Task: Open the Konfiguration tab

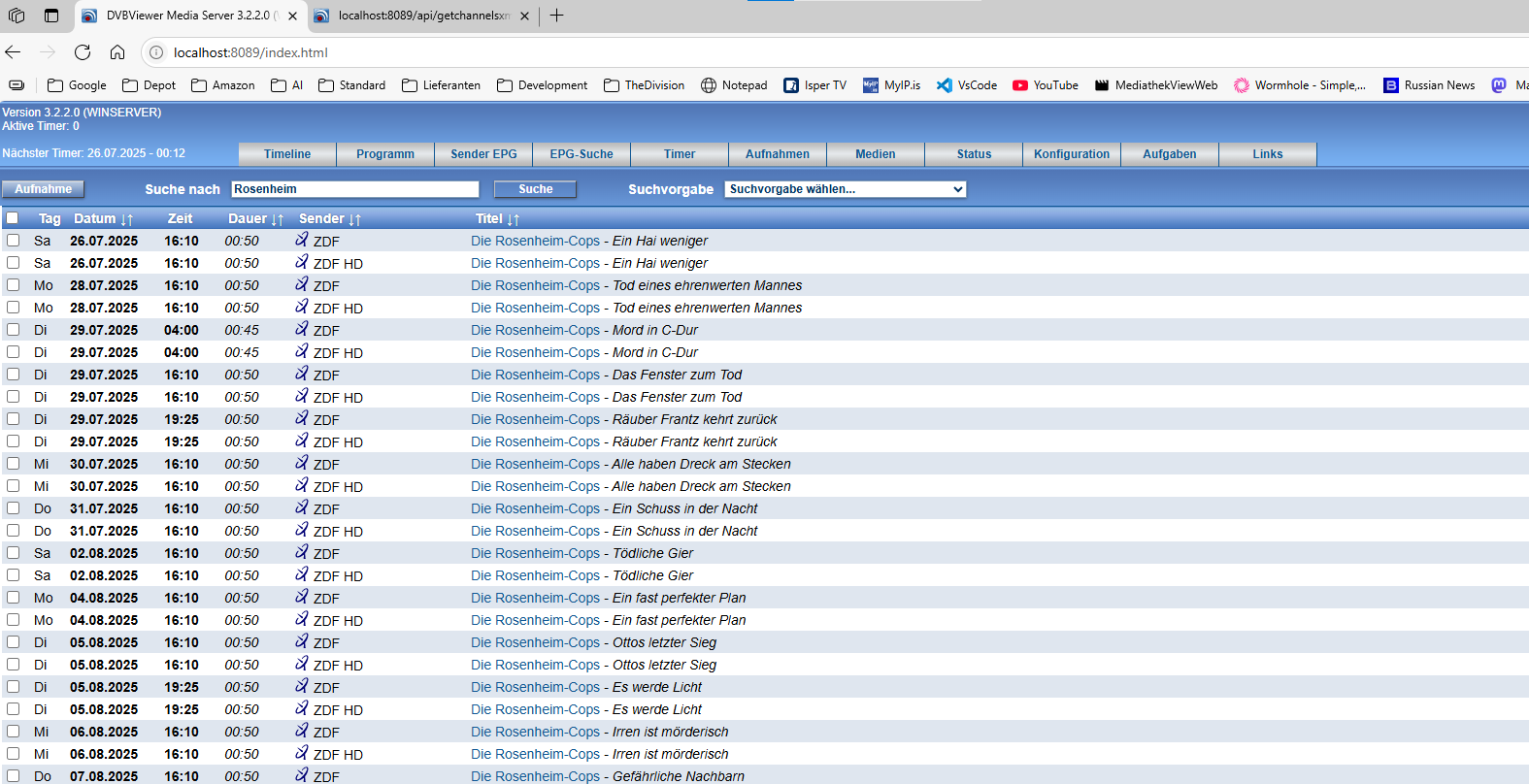Action: [x=1071, y=154]
